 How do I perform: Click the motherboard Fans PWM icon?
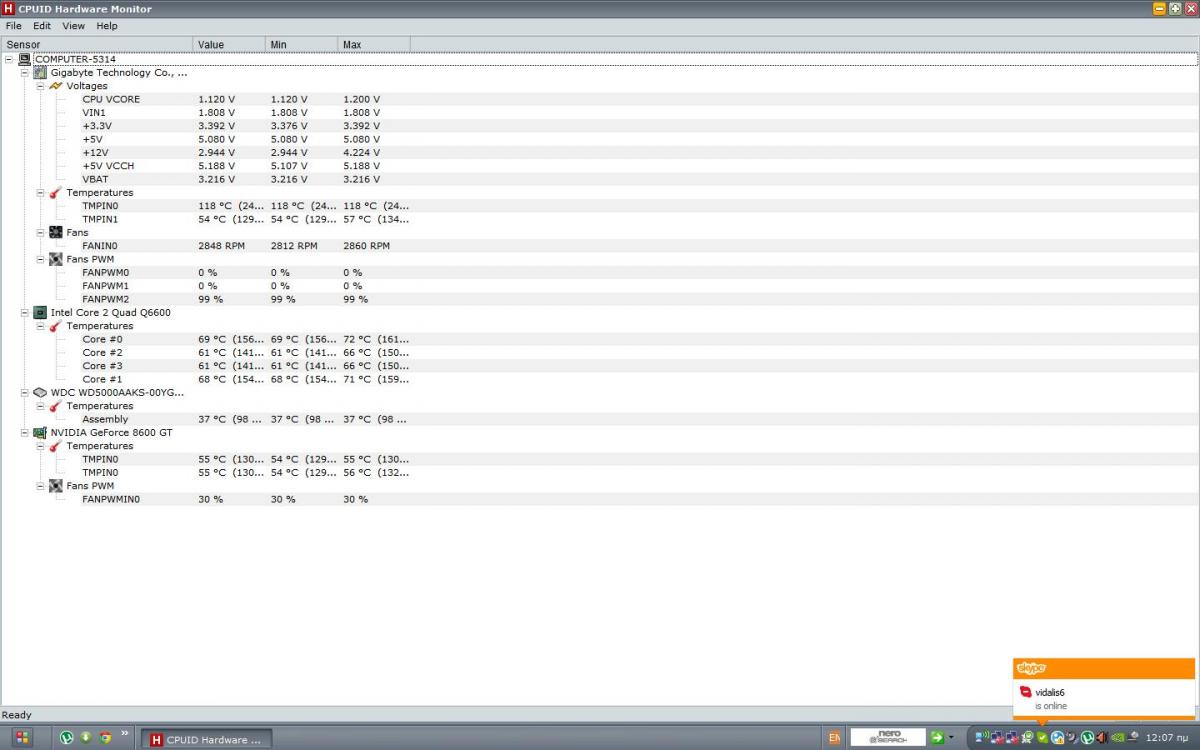coord(56,259)
